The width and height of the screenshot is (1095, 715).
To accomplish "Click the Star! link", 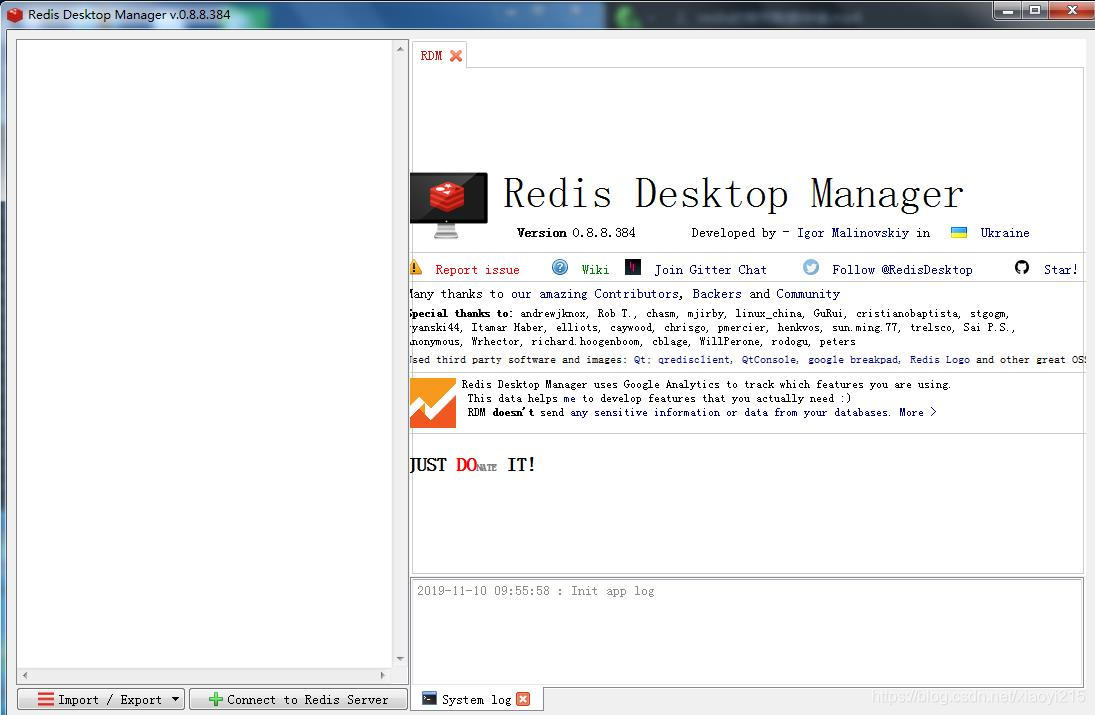I will tap(1060, 270).
